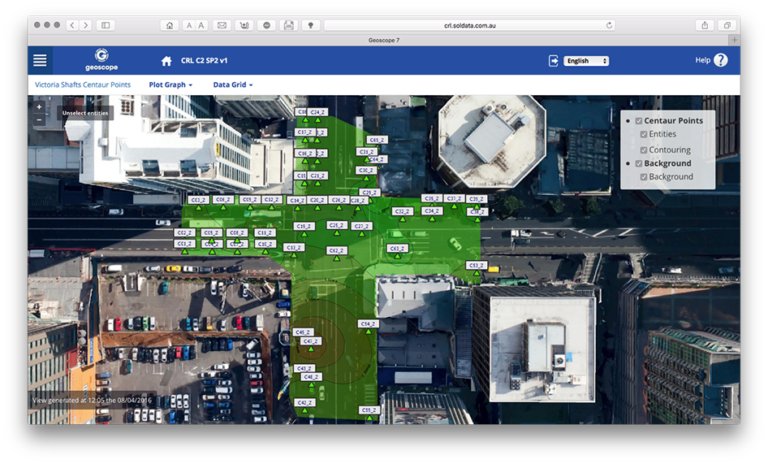This screenshot has height=464, width=768.
Task: Click the Unselect entities button
Action: pyautogui.click(x=85, y=113)
